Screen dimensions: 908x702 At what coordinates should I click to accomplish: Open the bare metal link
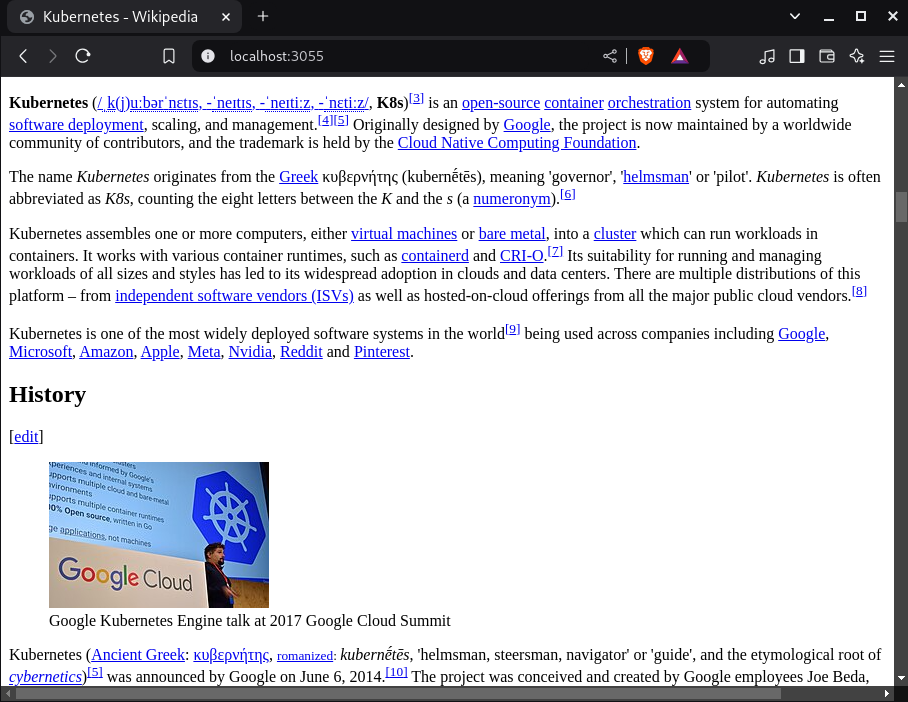pyautogui.click(x=512, y=234)
